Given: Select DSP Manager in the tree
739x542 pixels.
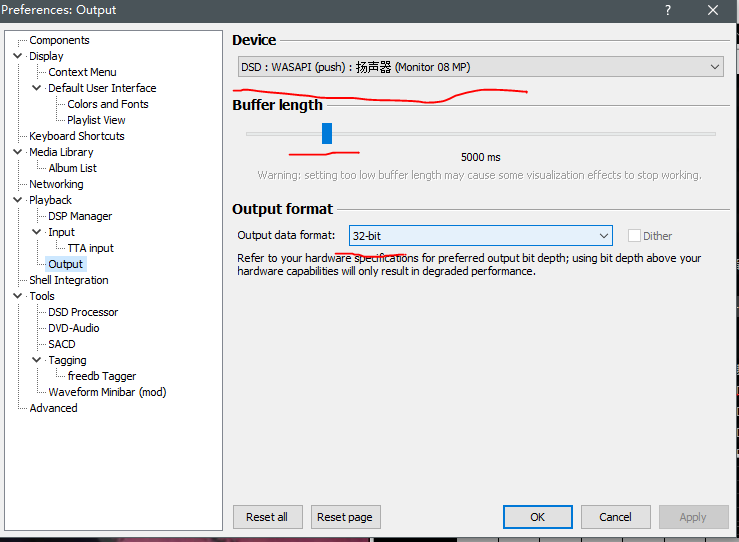Looking at the screenshot, I should tap(80, 216).
